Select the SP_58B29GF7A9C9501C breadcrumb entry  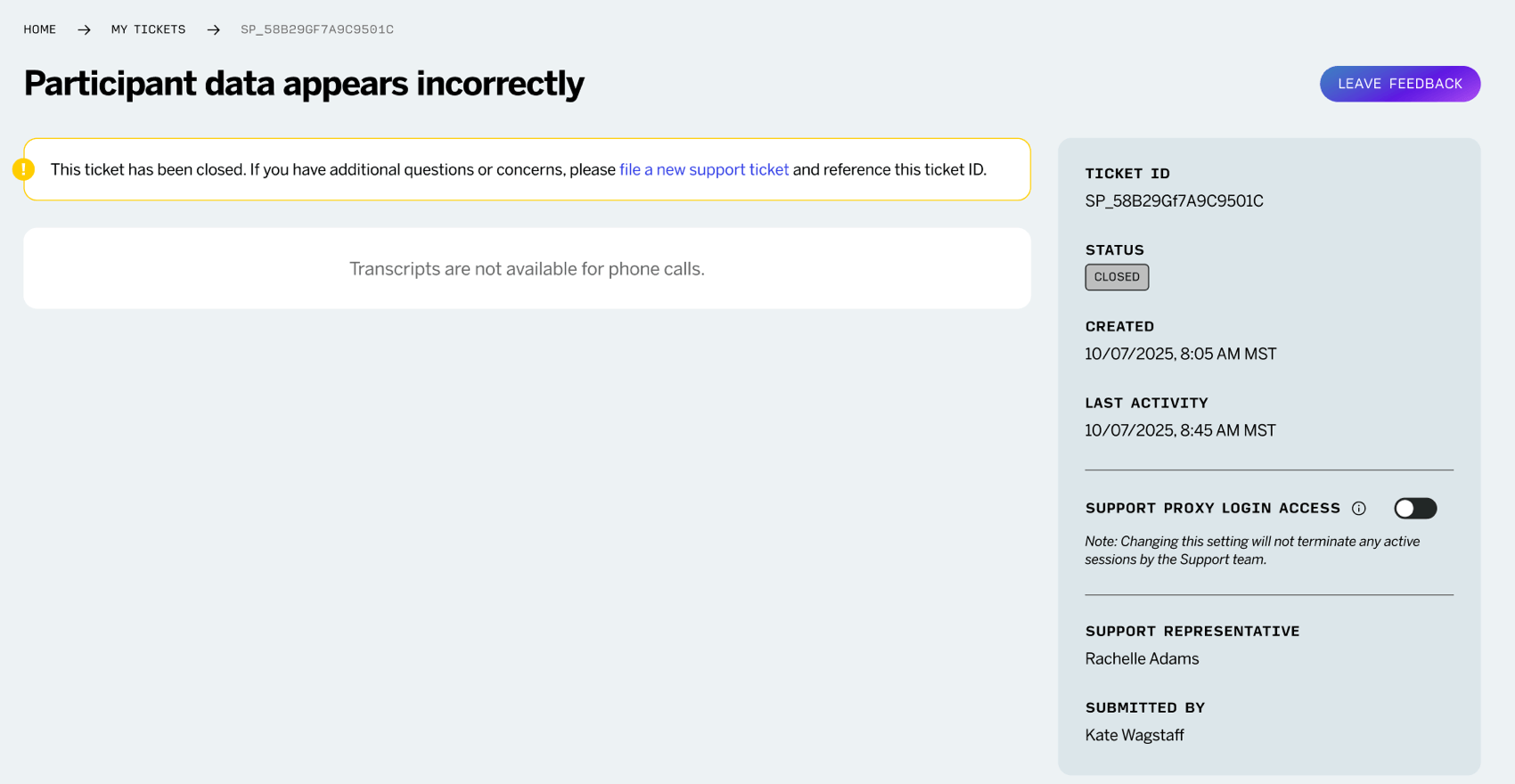tap(316, 29)
